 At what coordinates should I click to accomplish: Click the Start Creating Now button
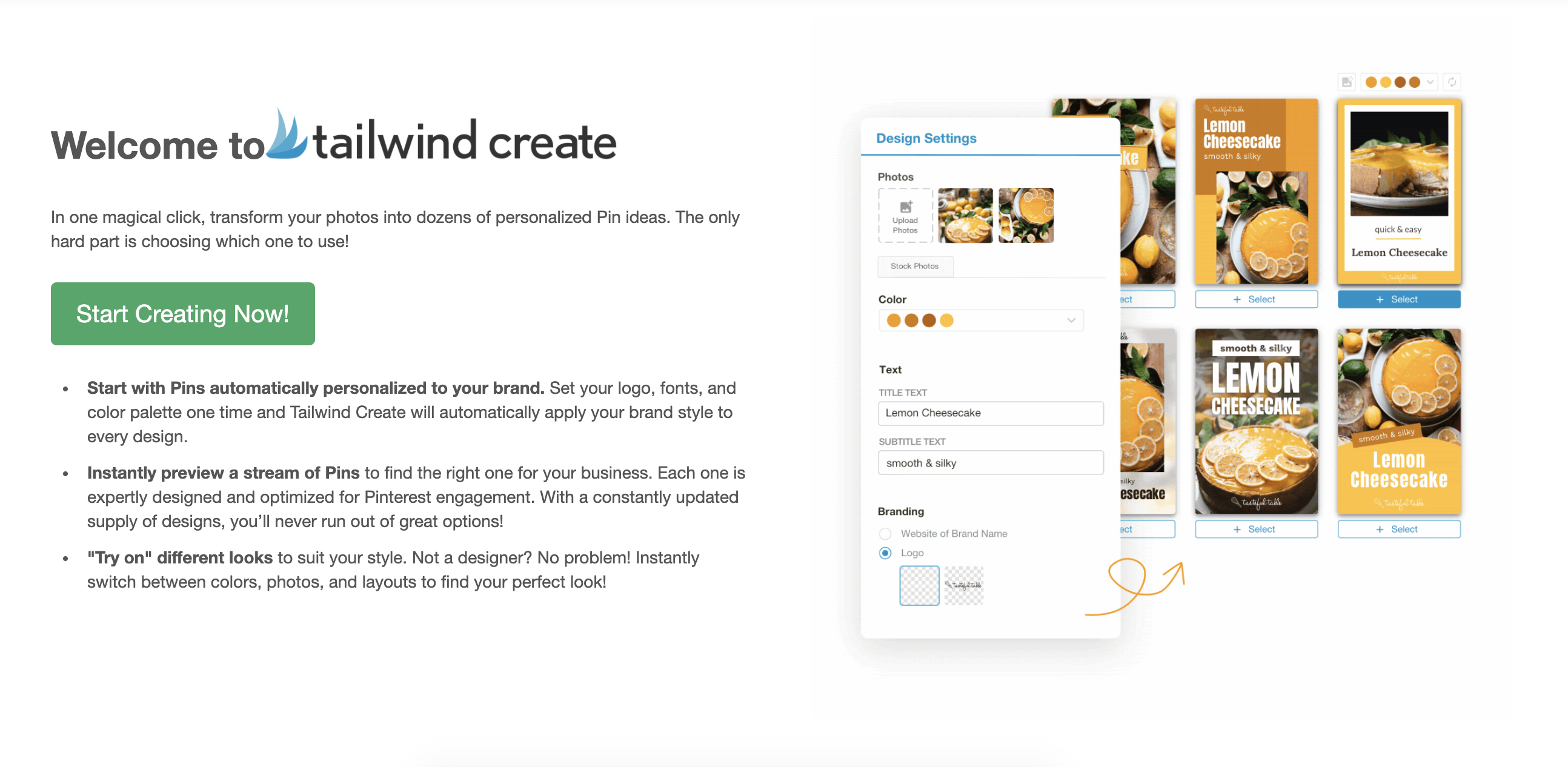[x=182, y=313]
